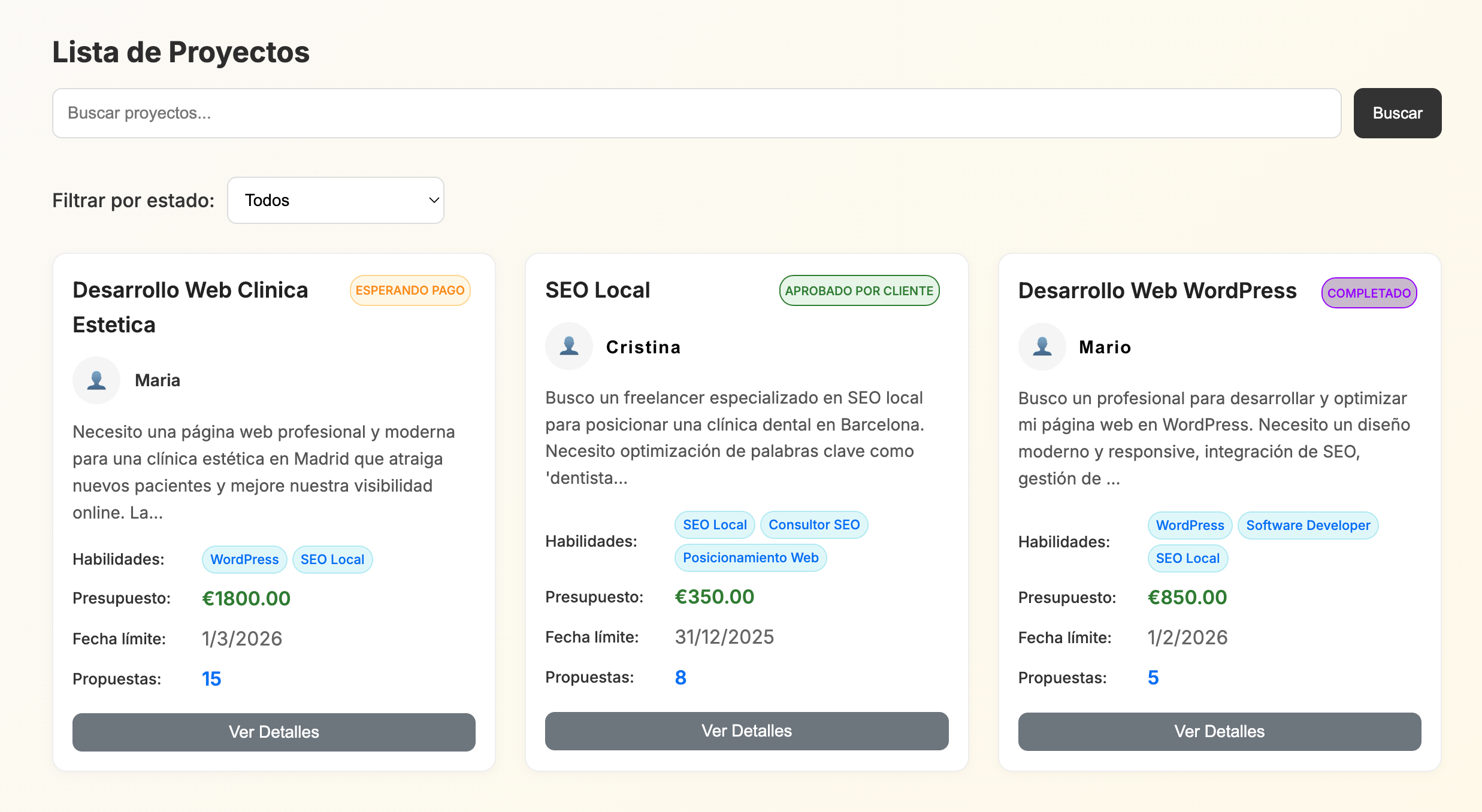Select the SEO Local tag on Cristina's project
The width and height of the screenshot is (1482, 812).
click(714, 524)
